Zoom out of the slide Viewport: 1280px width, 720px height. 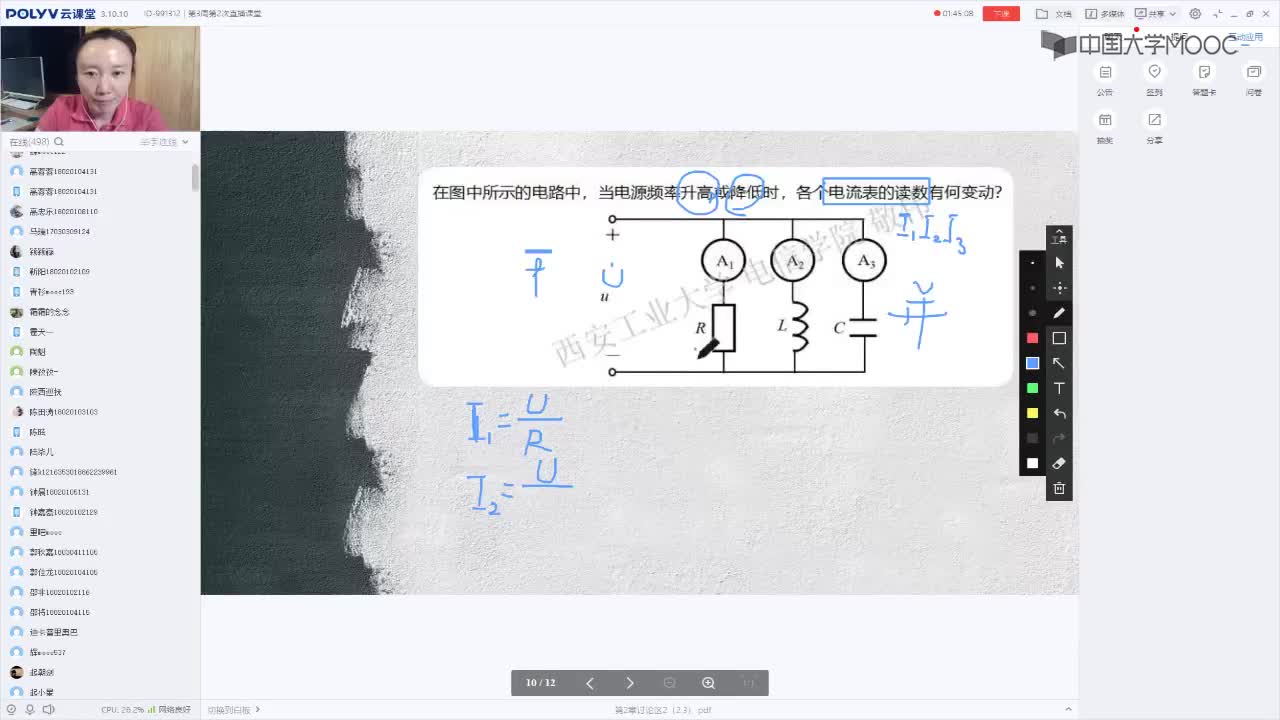[x=669, y=683]
